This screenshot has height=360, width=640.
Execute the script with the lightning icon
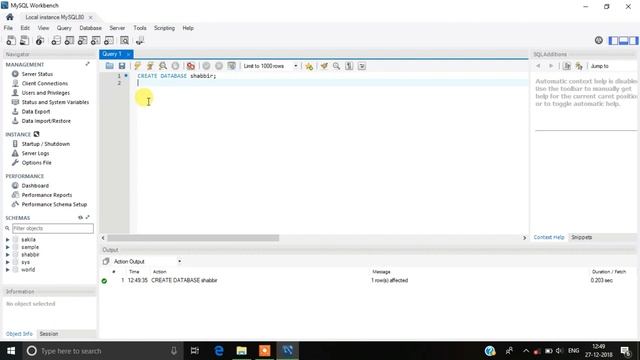point(138,66)
